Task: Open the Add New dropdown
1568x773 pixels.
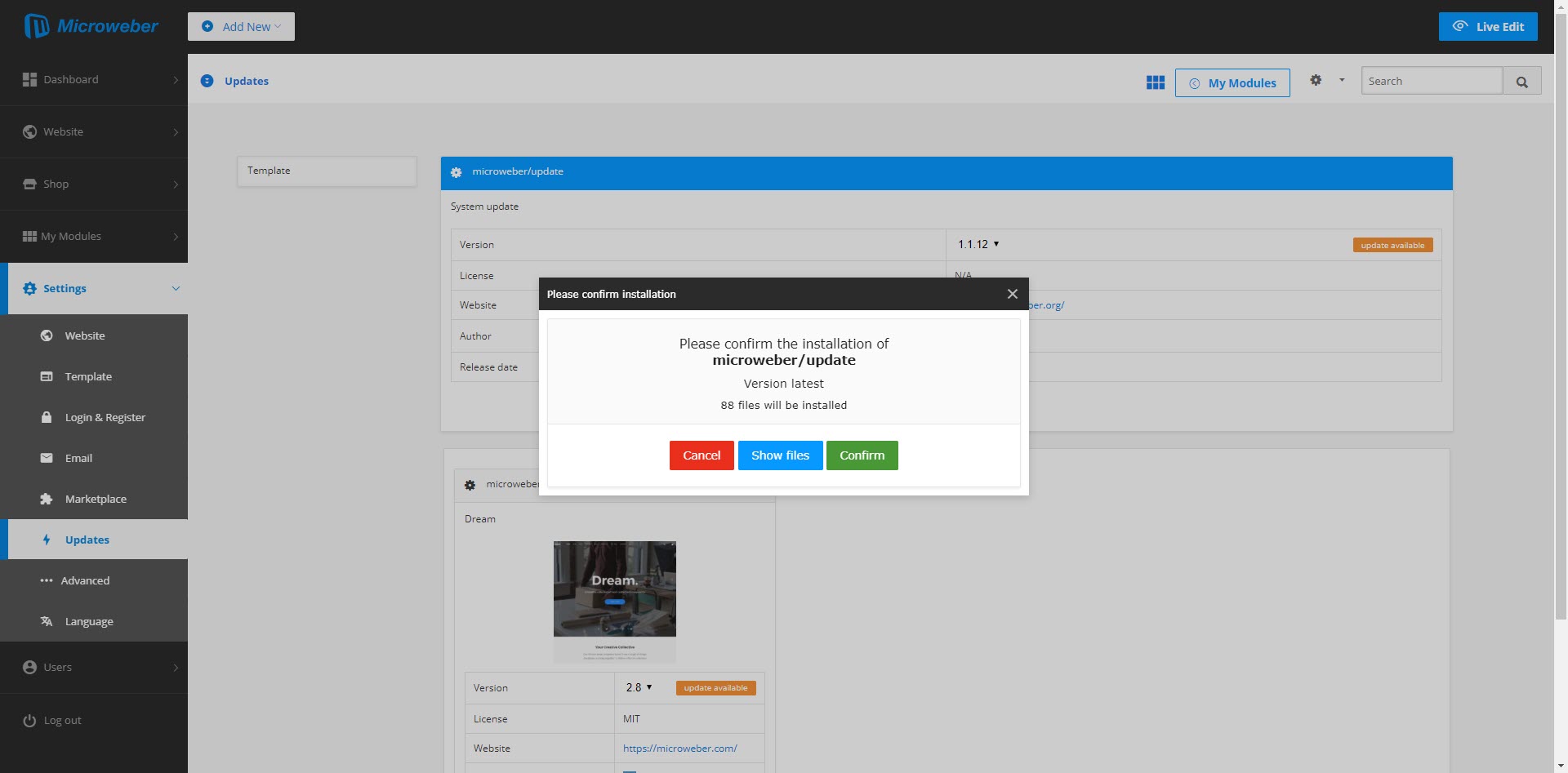Action: 241,26
